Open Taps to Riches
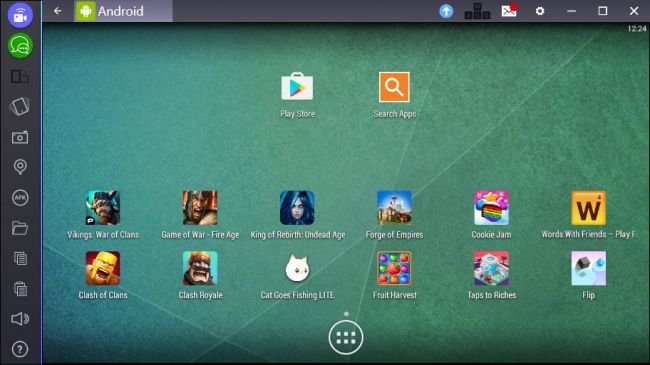This screenshot has width=650, height=365. tap(491, 268)
